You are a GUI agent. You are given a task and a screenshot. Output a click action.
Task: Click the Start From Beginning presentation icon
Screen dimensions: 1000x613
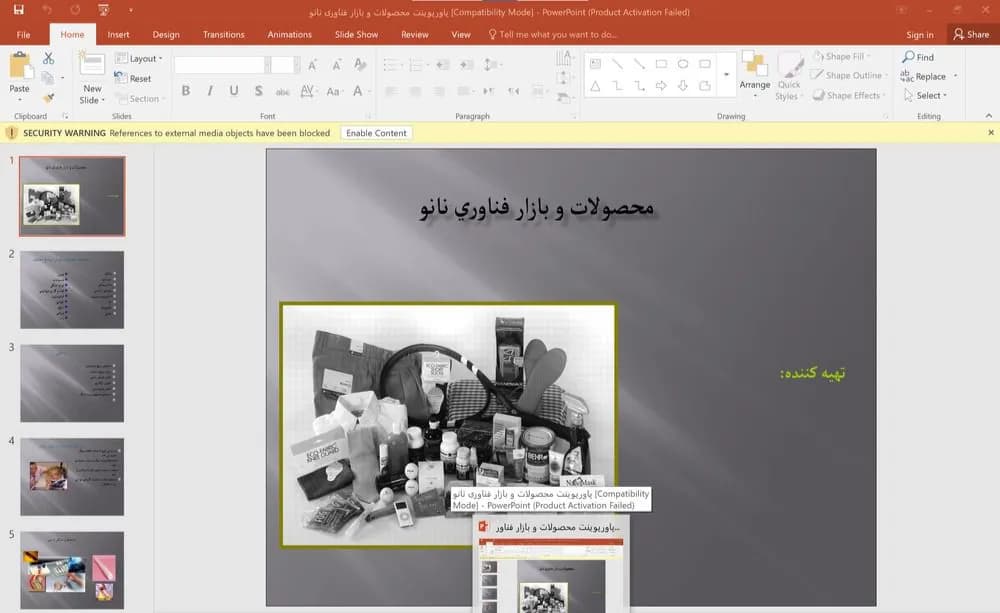click(103, 10)
